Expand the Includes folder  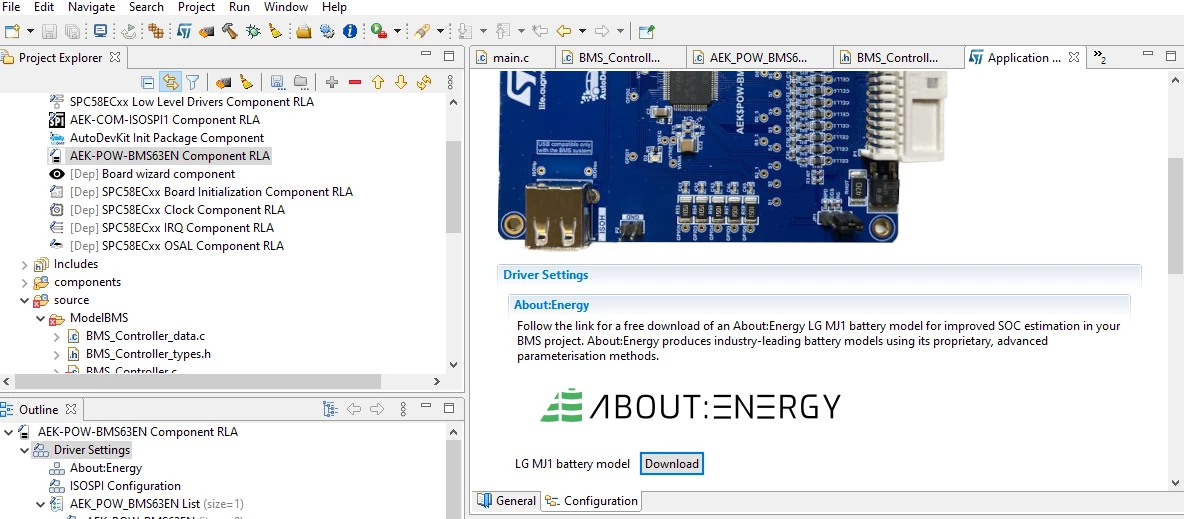(x=24, y=264)
